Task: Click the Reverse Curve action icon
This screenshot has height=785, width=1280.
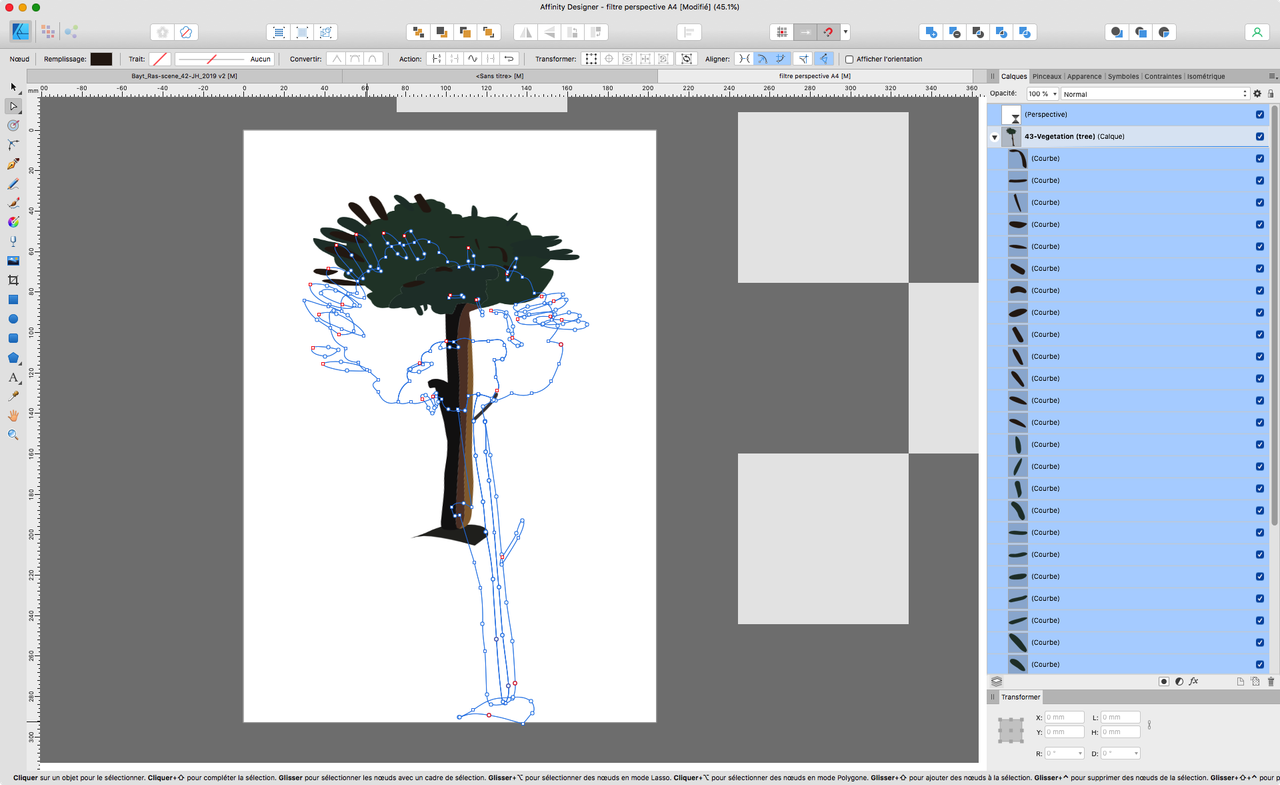Action: click(x=509, y=59)
